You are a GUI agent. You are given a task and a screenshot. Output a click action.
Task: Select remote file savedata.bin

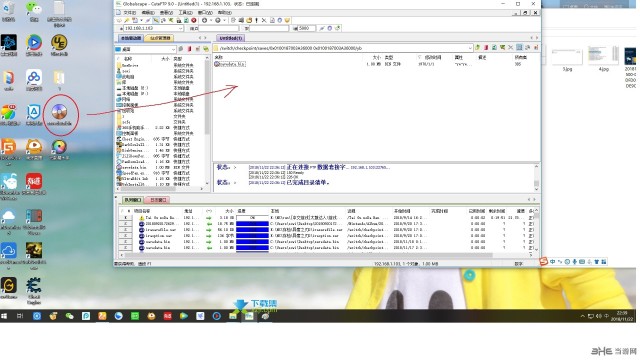coord(231,64)
